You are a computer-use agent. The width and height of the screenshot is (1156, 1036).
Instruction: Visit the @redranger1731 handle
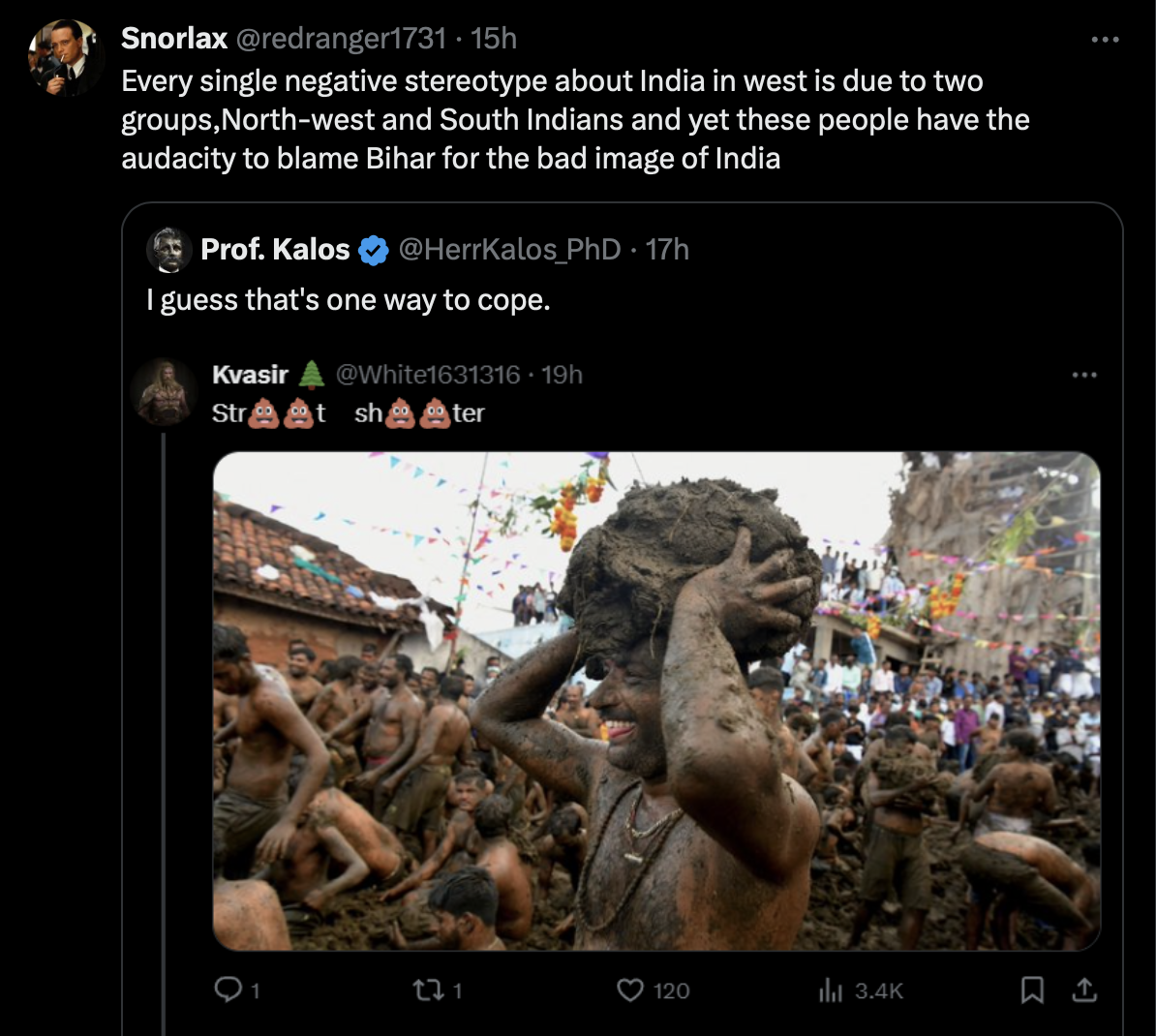342,39
